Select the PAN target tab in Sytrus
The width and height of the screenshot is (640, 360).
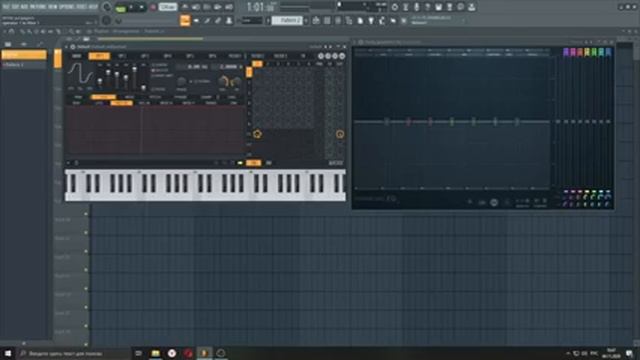[78, 97]
